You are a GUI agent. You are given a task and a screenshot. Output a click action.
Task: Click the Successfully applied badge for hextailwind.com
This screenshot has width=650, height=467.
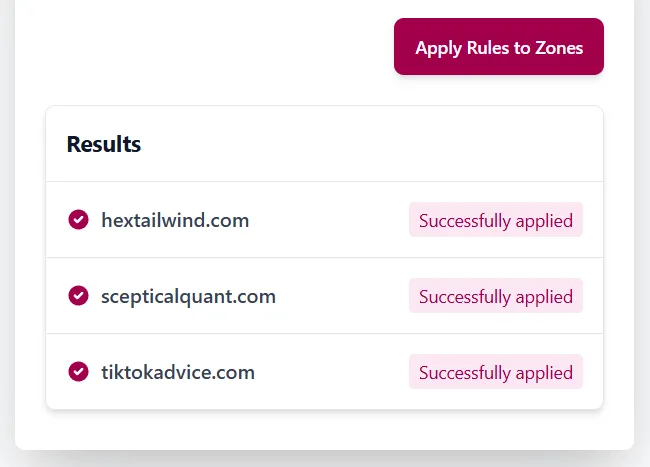tap(495, 220)
